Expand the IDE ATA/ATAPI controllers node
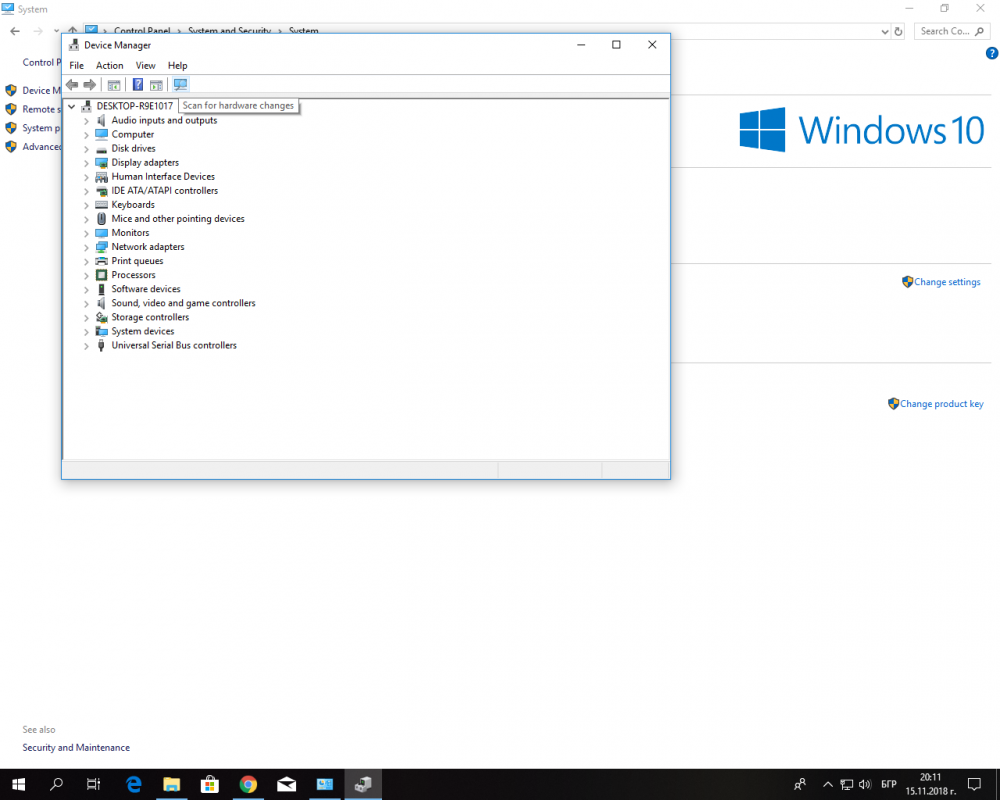The image size is (1000, 800). coord(86,191)
